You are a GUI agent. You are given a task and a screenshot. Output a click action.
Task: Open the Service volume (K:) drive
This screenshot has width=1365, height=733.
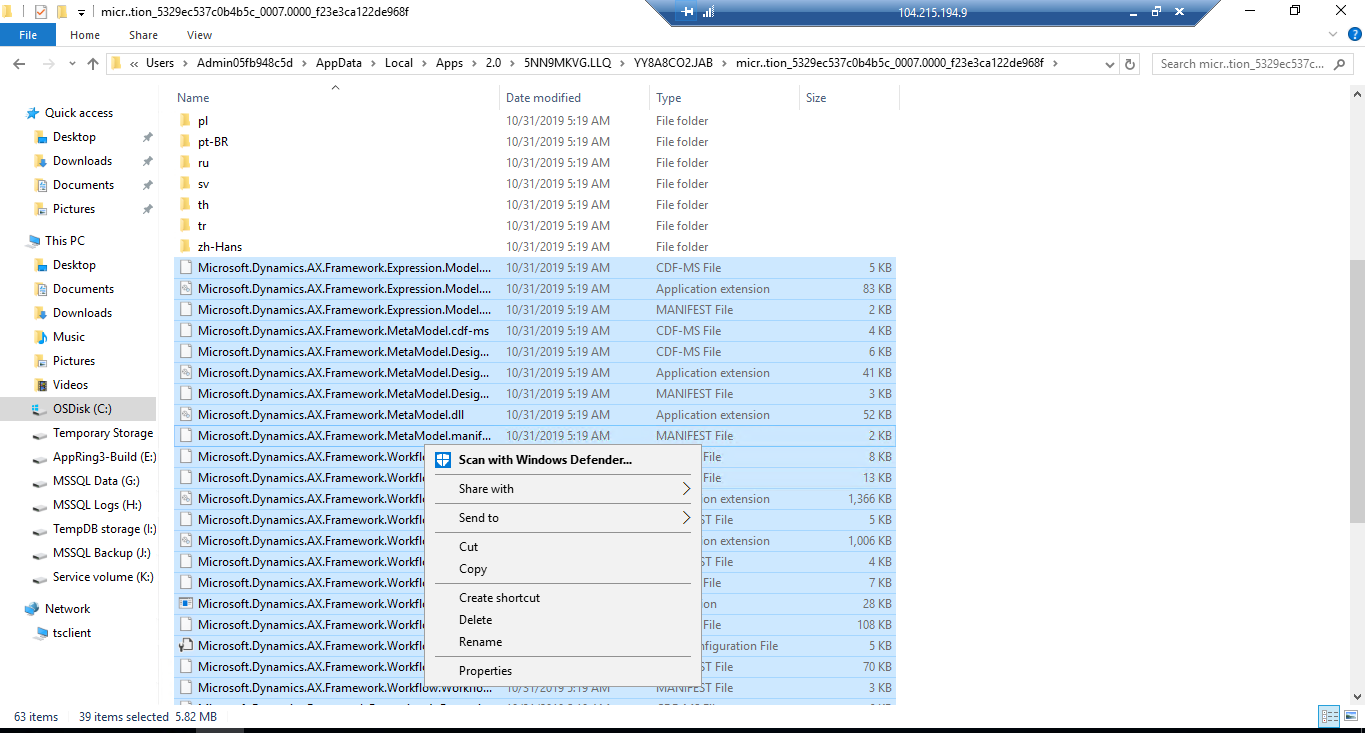tap(103, 577)
